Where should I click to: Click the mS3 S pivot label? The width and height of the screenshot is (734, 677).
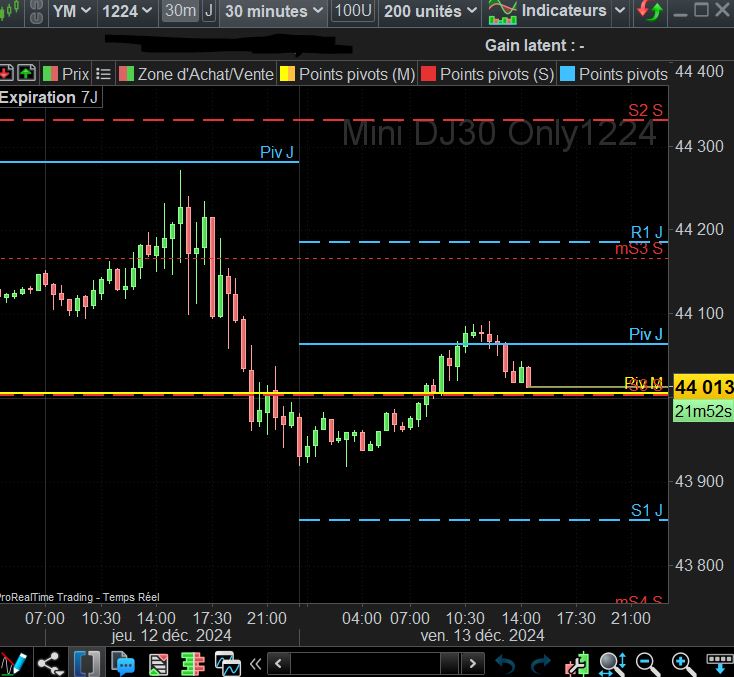[639, 248]
